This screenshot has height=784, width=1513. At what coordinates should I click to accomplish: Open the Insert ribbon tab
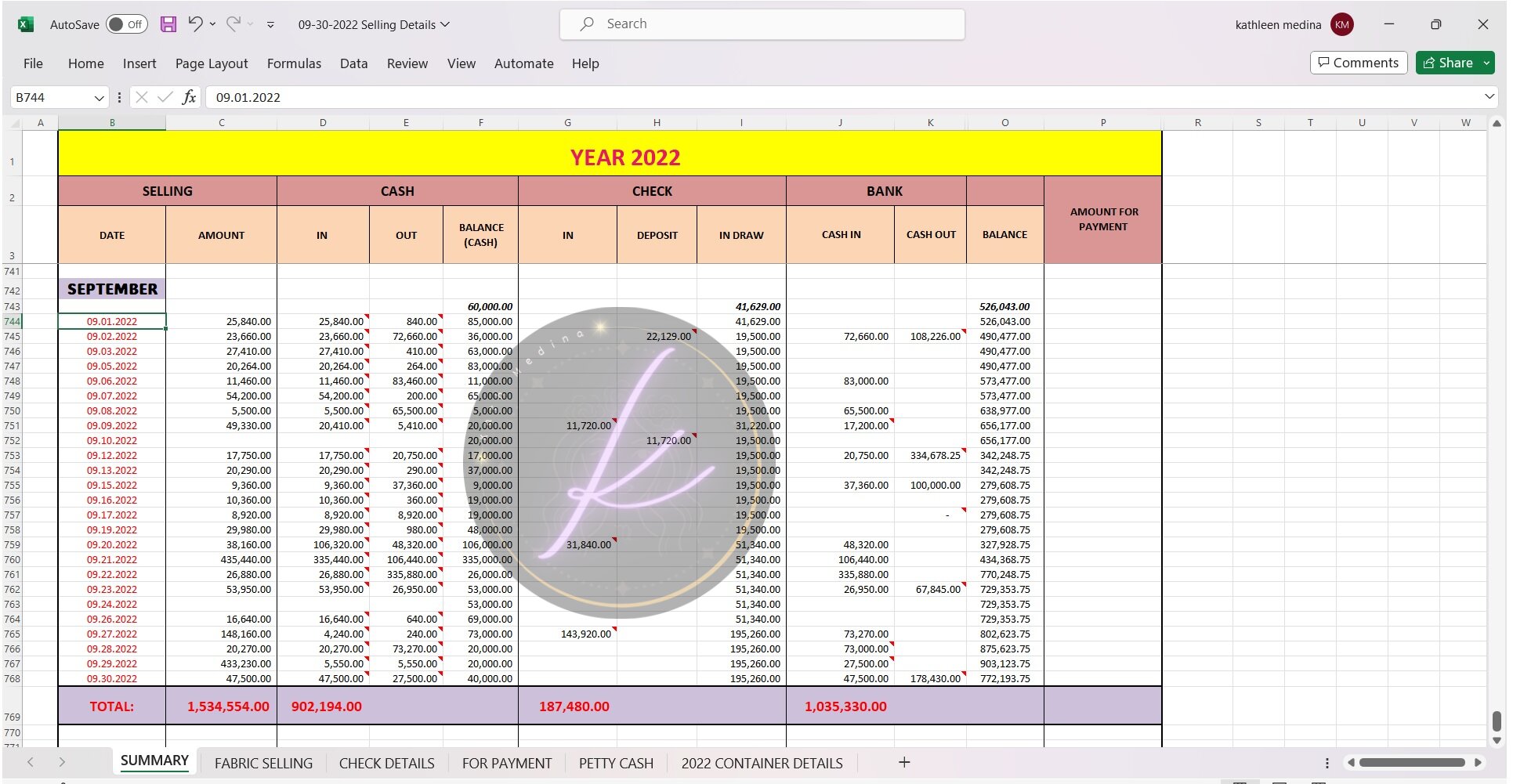[139, 63]
